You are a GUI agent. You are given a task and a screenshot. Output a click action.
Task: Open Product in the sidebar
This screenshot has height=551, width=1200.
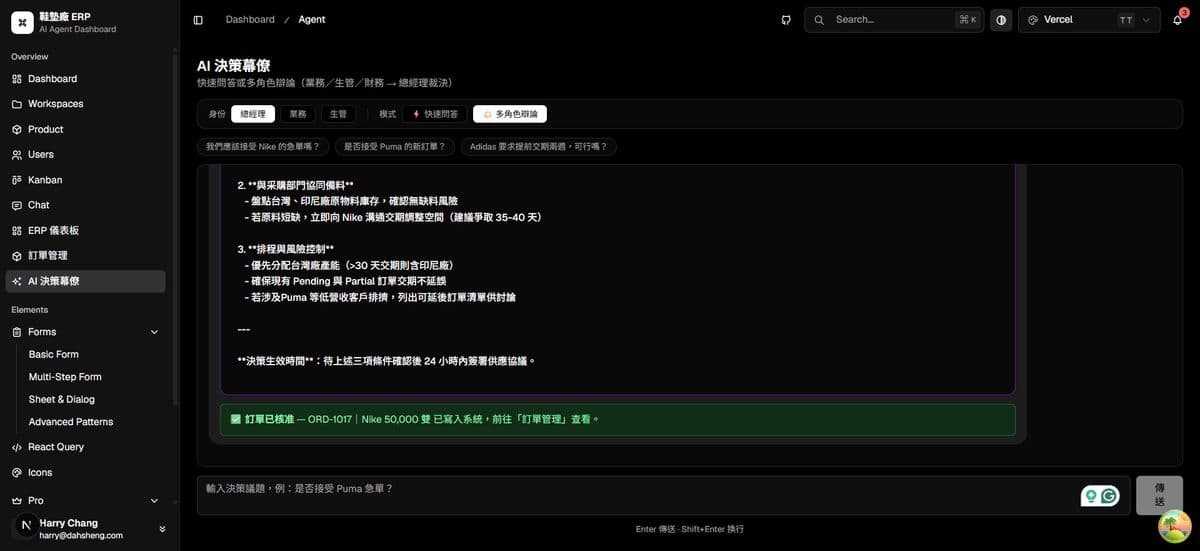(x=86, y=130)
